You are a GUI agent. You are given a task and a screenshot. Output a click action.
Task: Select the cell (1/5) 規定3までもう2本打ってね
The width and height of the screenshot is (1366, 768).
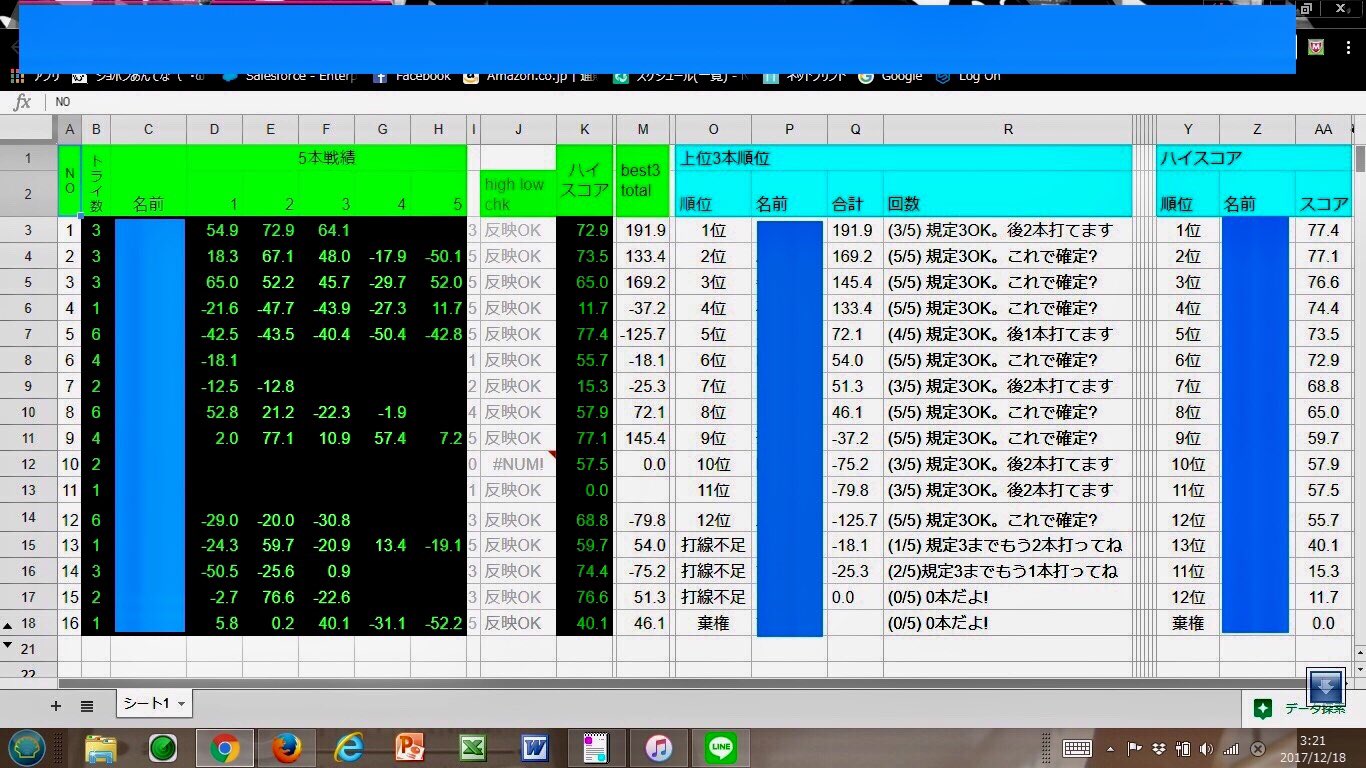pyautogui.click(x=1008, y=545)
